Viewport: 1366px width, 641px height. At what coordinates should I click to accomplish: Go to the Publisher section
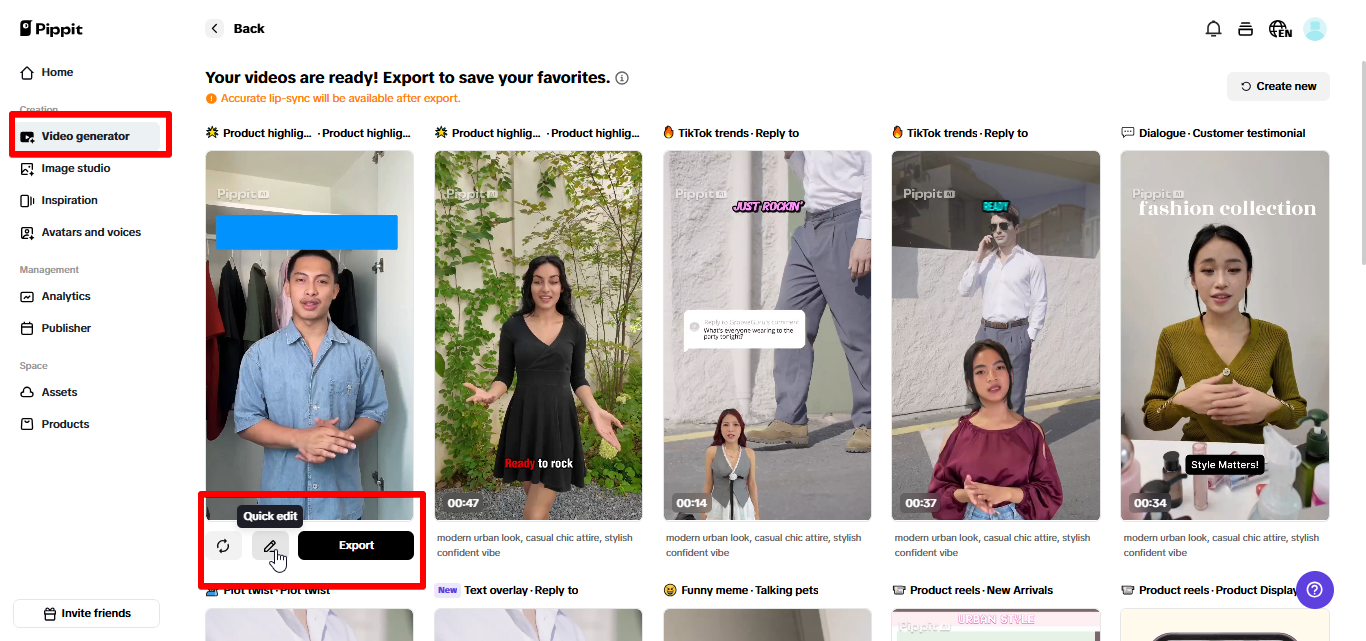[66, 328]
